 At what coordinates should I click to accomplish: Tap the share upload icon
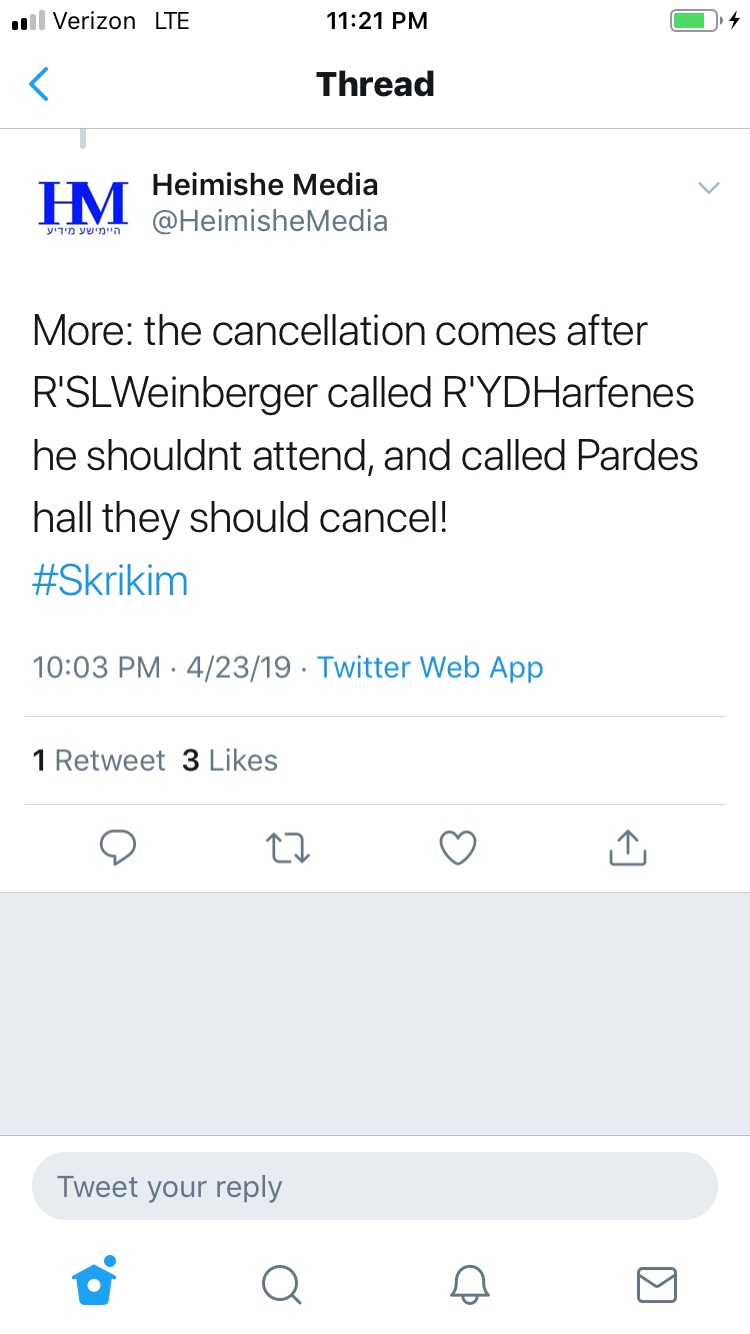[x=628, y=849]
